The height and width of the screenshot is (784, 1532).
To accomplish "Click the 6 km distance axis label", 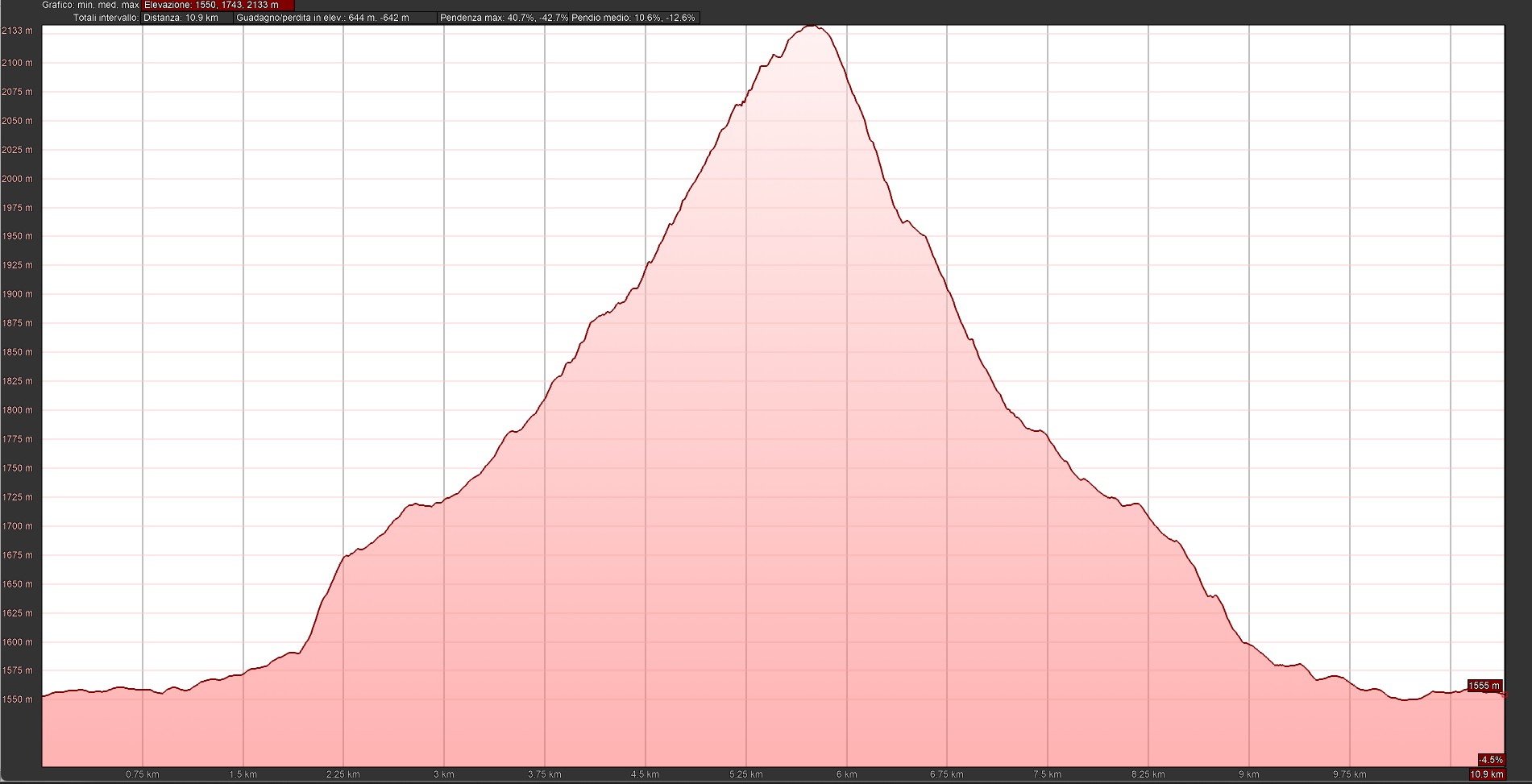I will tap(846, 774).
